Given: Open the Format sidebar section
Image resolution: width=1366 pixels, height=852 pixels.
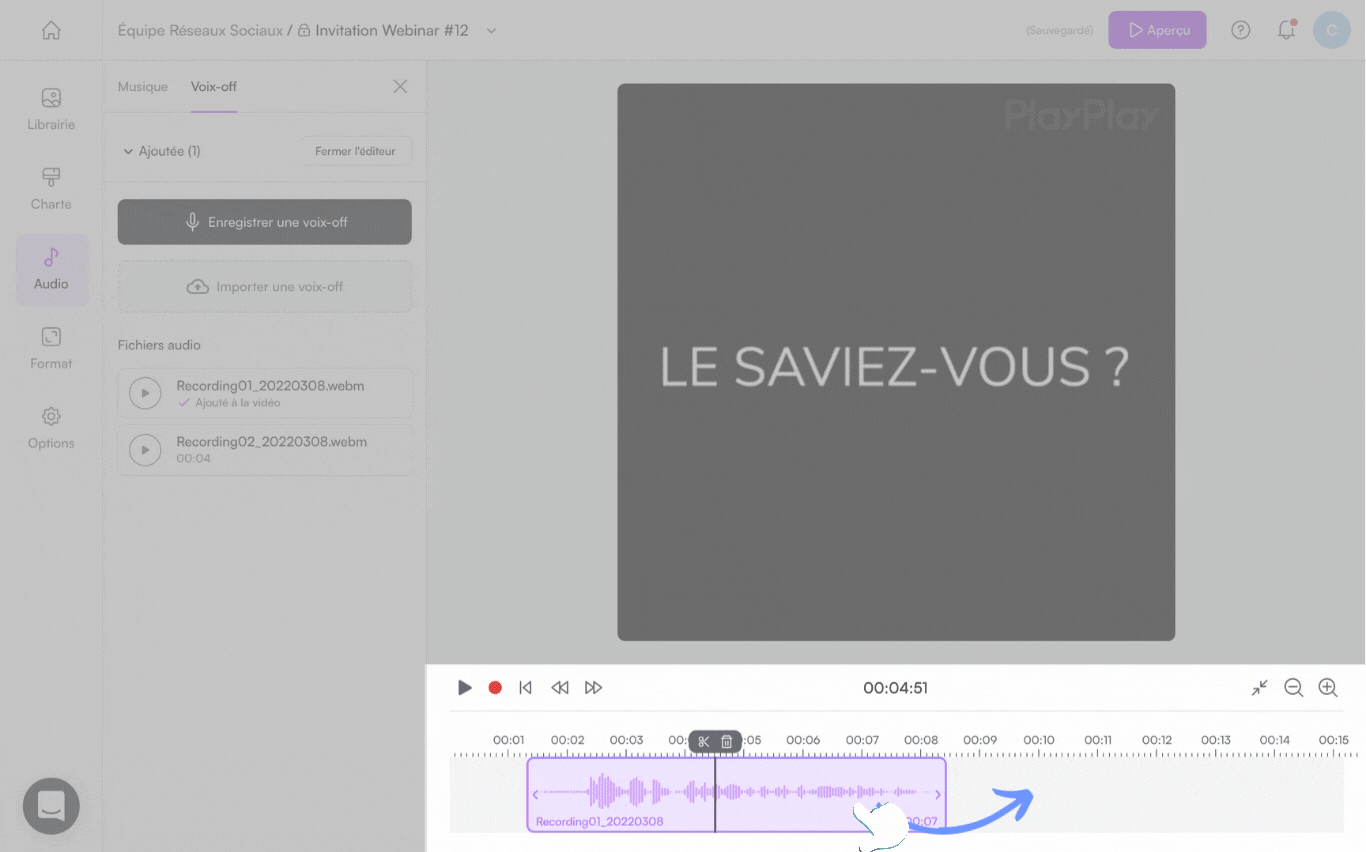Looking at the screenshot, I should [51, 349].
